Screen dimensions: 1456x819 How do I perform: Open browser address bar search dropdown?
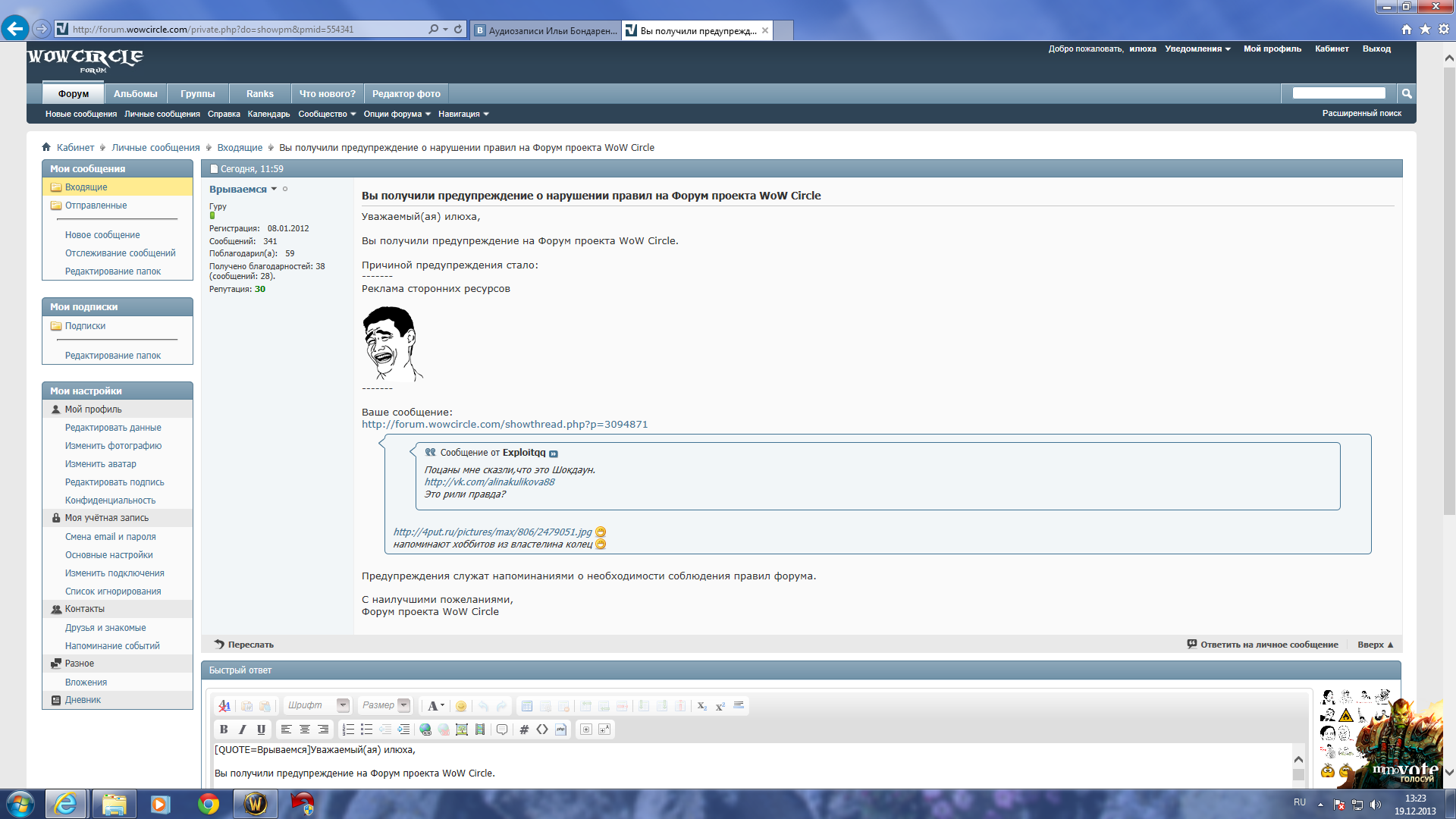tap(445, 30)
